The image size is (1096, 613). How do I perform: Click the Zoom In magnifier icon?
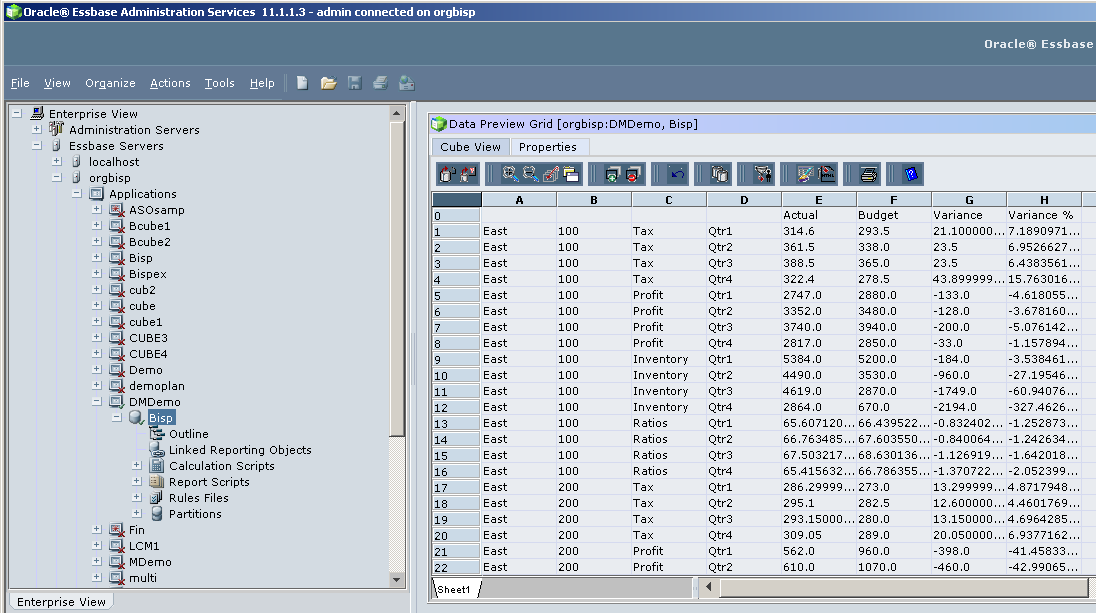click(x=510, y=174)
